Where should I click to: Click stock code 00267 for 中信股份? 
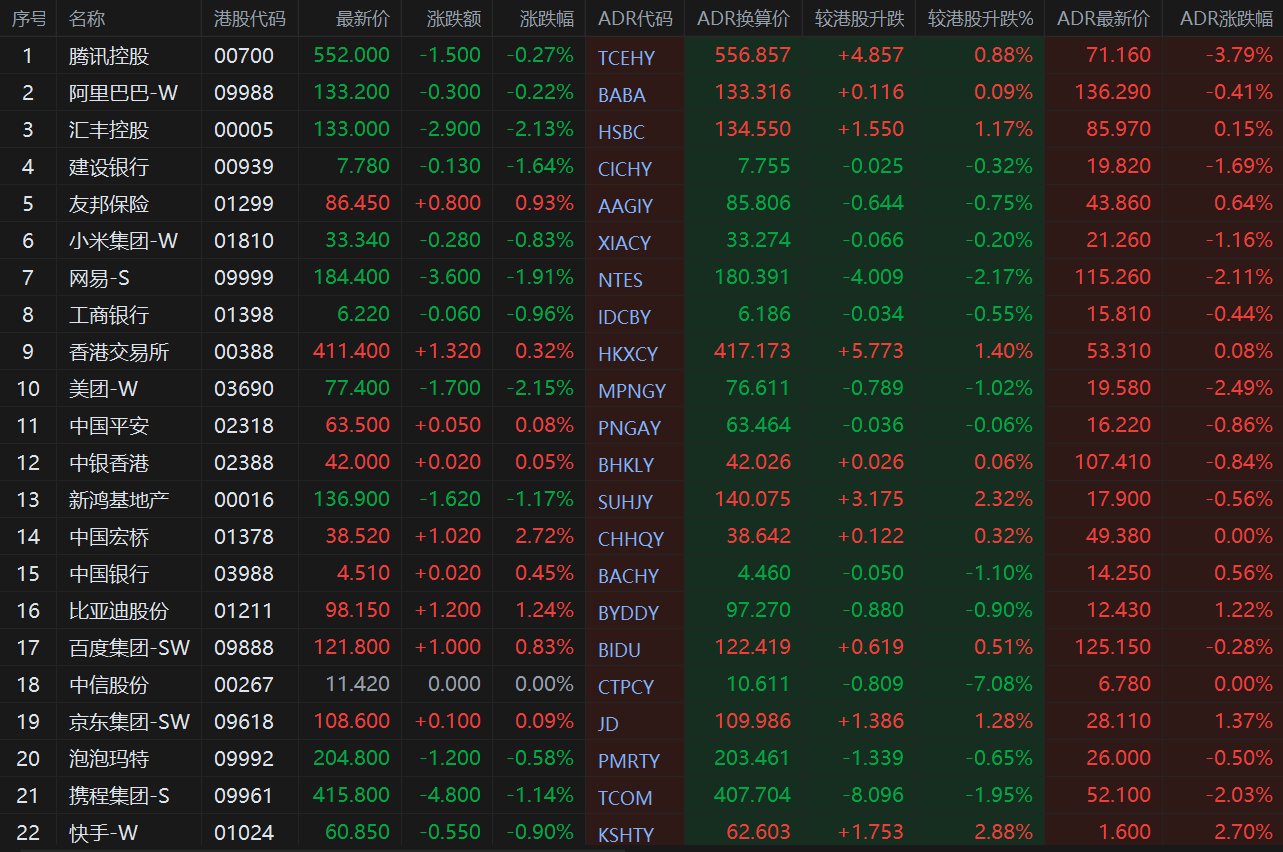[x=244, y=685]
